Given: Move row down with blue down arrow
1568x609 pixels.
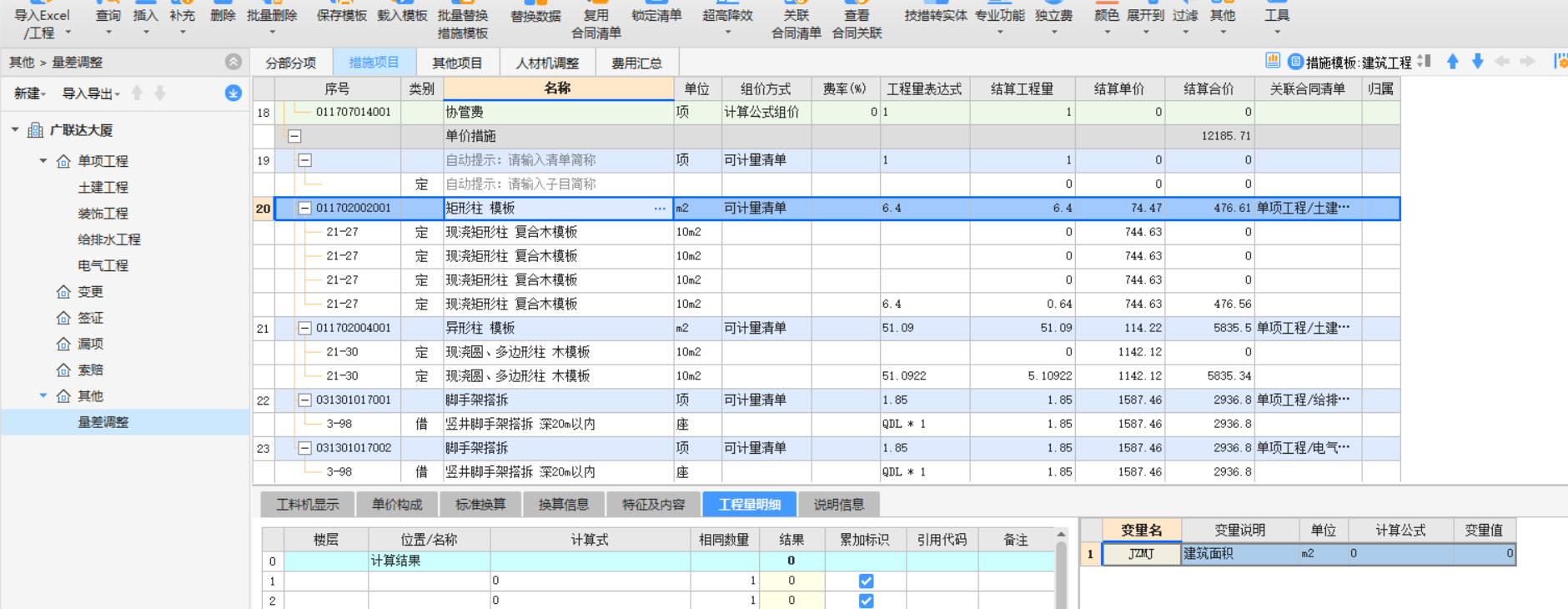Looking at the screenshot, I should pos(1477,61).
